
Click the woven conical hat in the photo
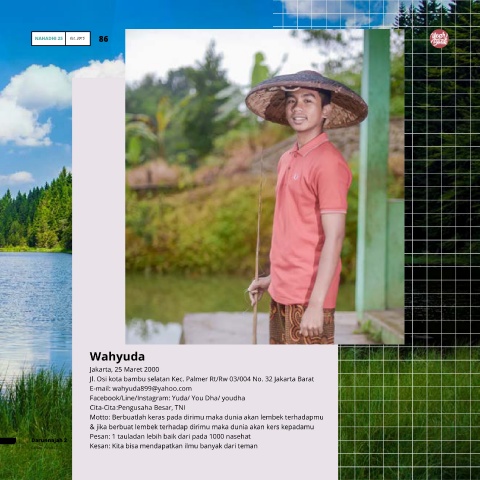306,99
